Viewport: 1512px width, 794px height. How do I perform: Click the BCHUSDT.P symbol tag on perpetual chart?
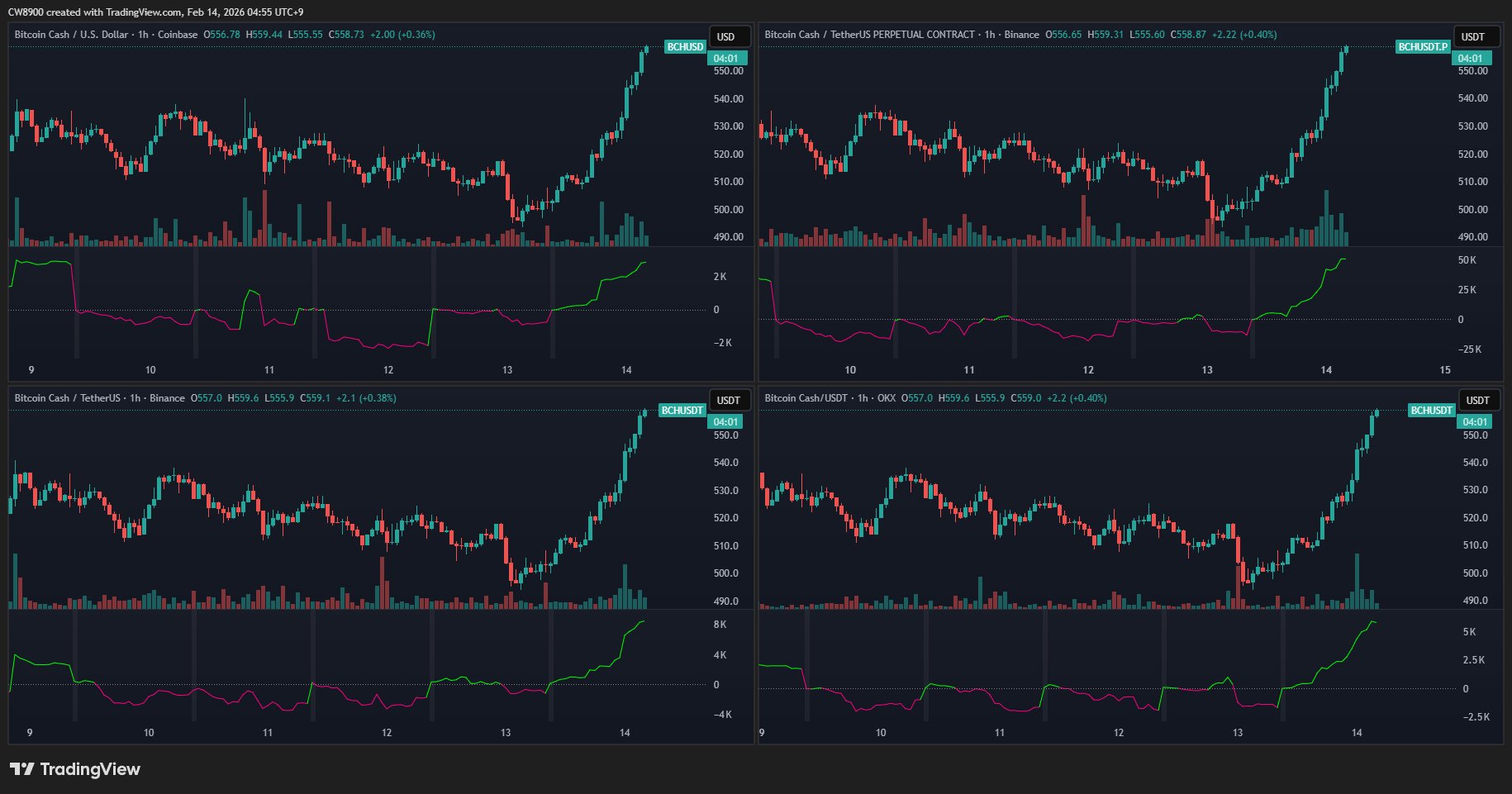point(1422,47)
